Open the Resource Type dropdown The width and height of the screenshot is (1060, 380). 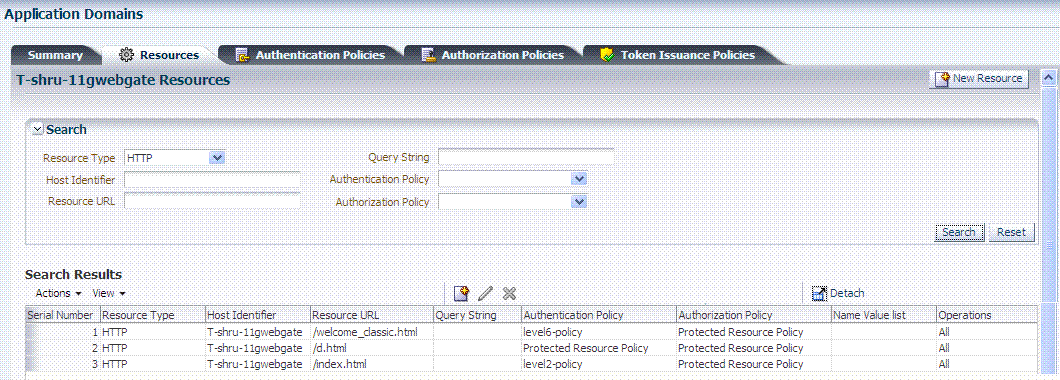pos(216,158)
